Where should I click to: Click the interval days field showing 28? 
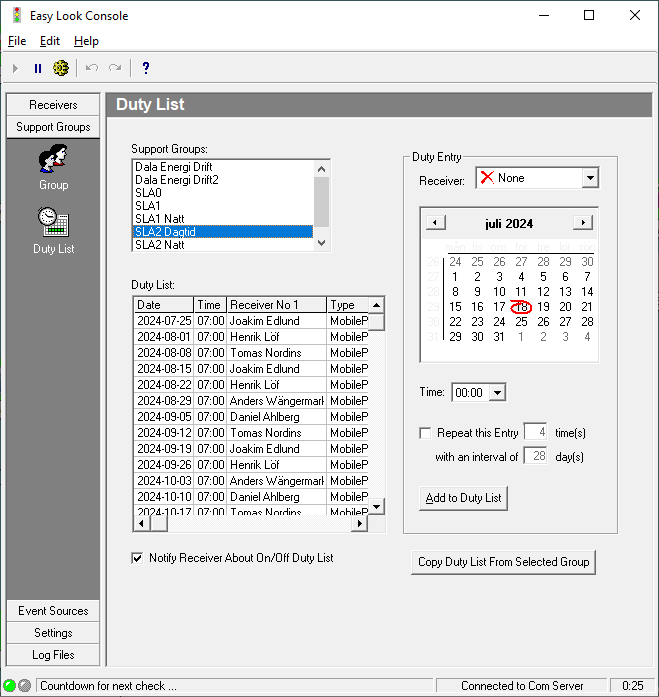coord(535,456)
